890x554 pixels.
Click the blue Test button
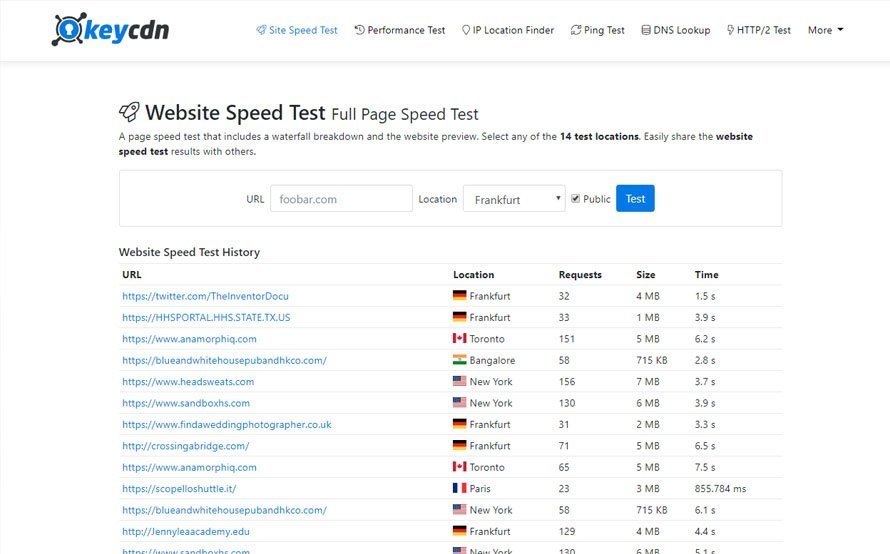(x=635, y=198)
